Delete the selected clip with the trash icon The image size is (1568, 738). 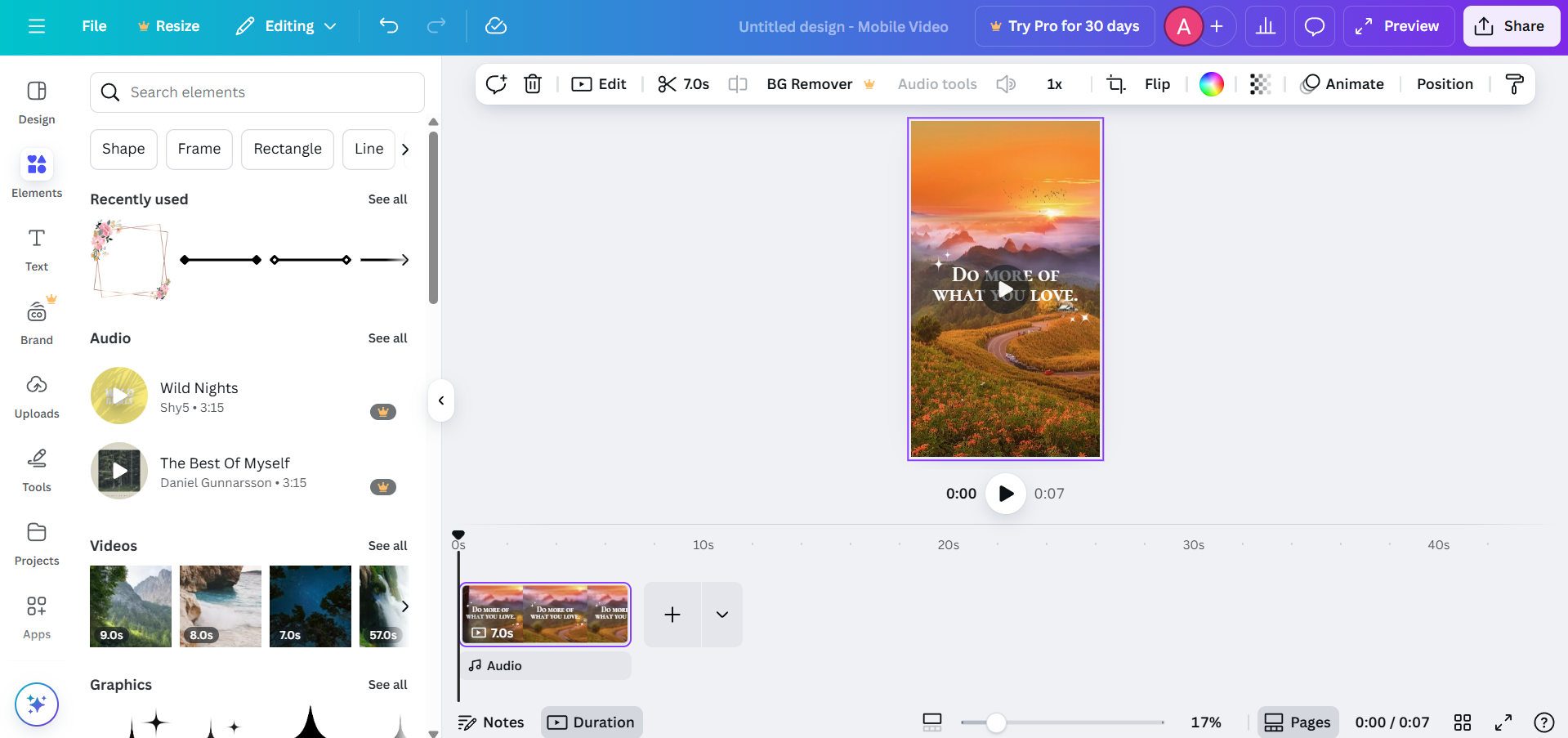pos(532,83)
